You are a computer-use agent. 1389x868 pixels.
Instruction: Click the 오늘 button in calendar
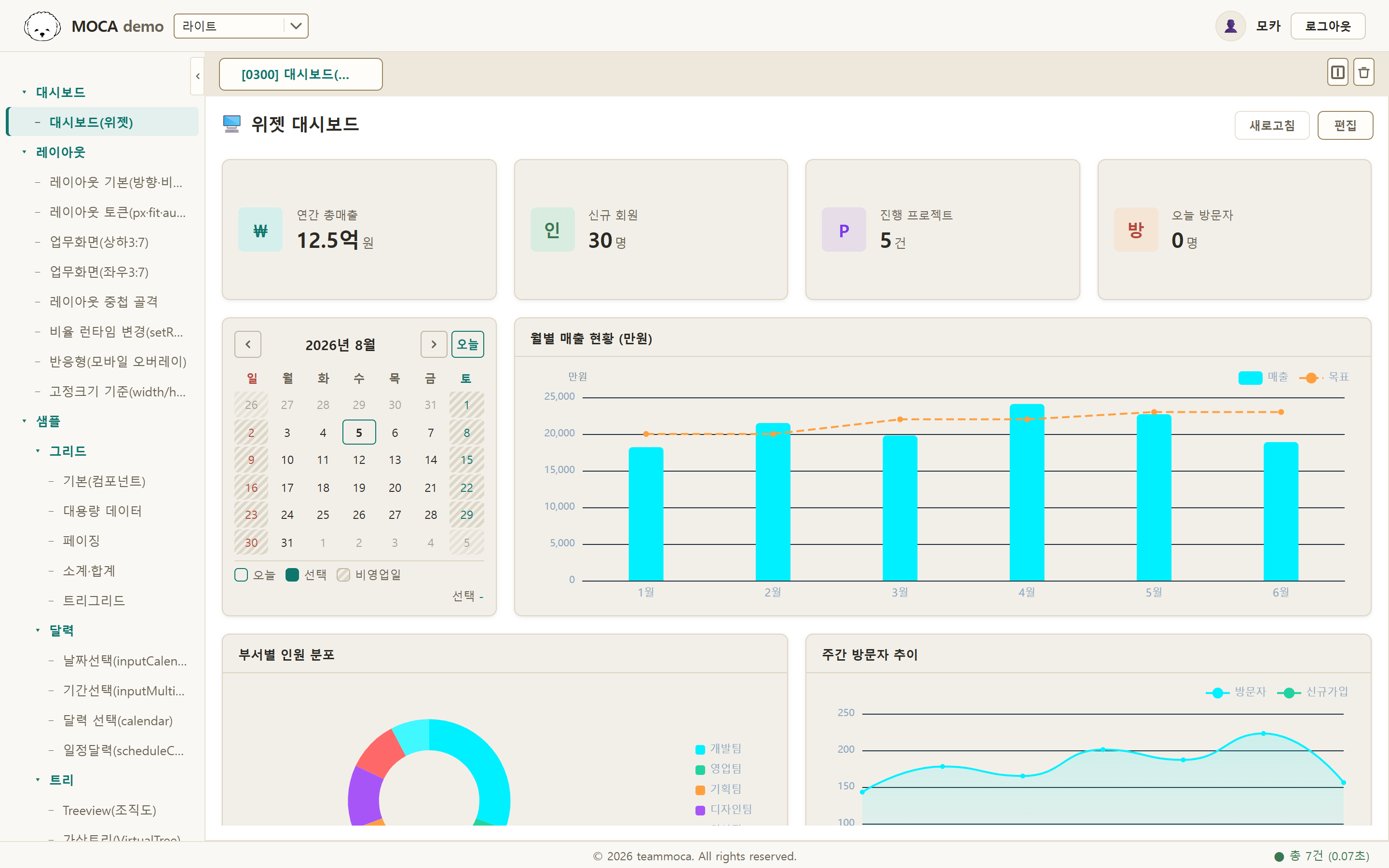pos(467,344)
